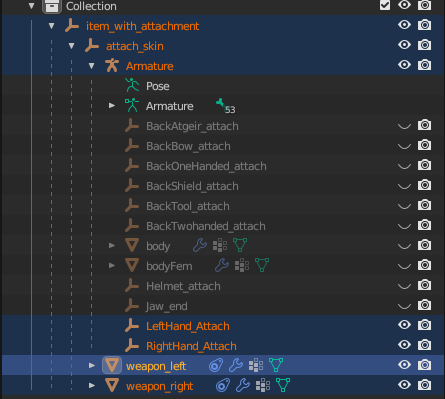
Task: Collapse item_with_attachment hierarchy
Action: tap(52, 26)
